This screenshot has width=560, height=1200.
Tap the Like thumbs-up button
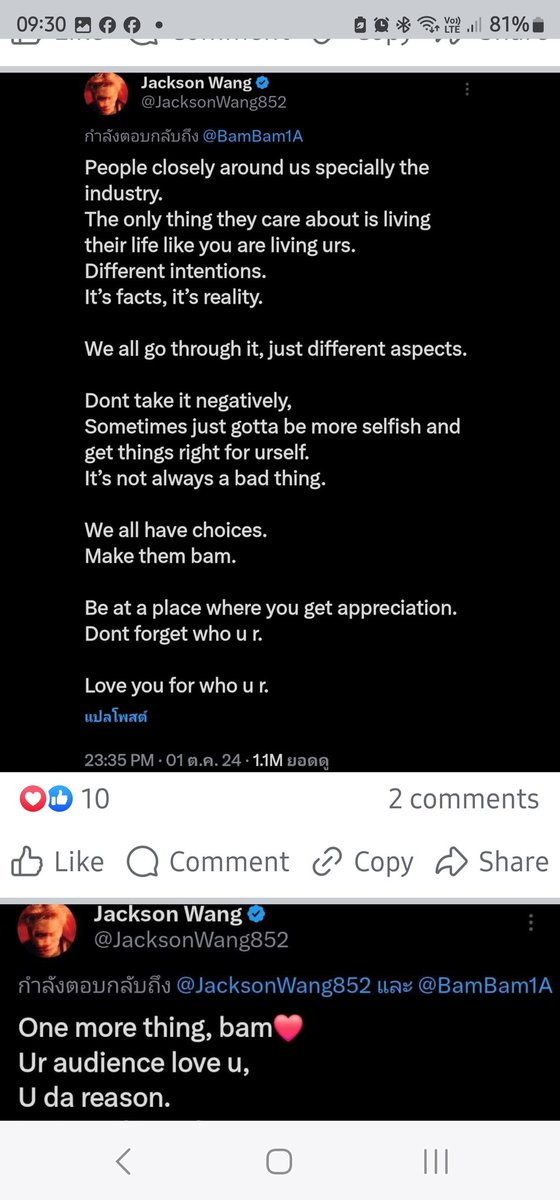click(x=57, y=861)
